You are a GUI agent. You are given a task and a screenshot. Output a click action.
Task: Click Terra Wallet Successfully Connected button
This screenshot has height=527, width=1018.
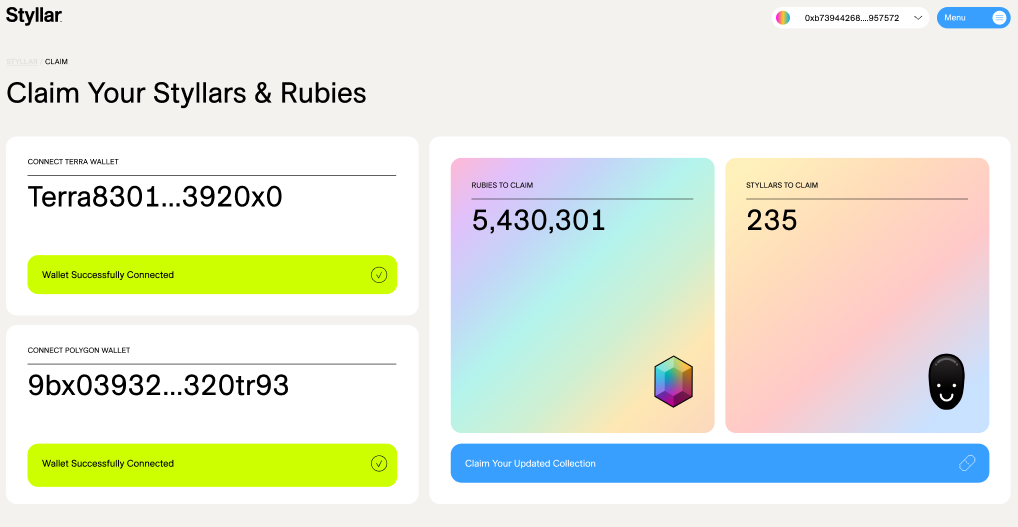pyautogui.click(x=212, y=275)
